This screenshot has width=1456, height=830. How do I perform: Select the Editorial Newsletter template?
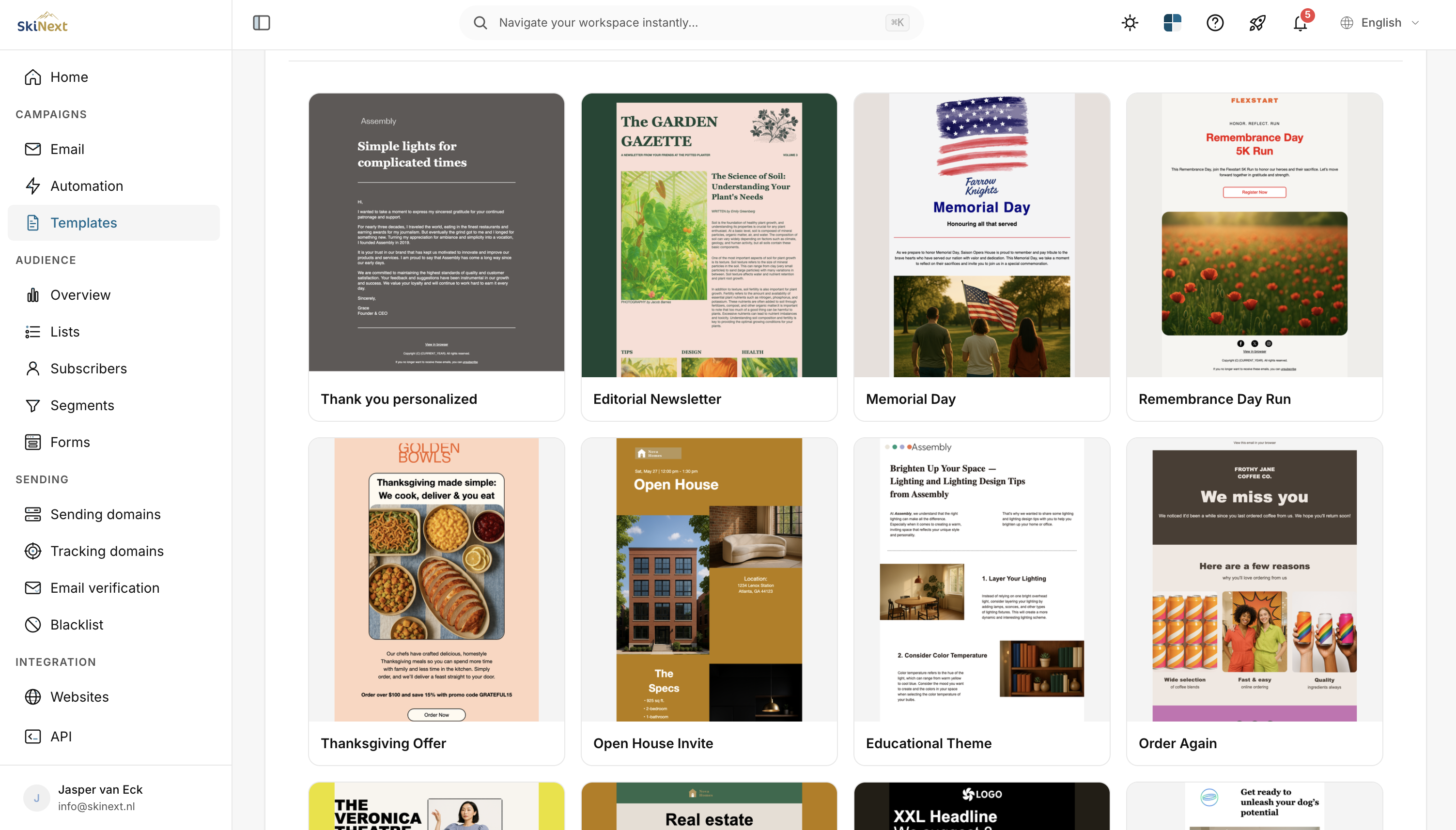pos(709,257)
